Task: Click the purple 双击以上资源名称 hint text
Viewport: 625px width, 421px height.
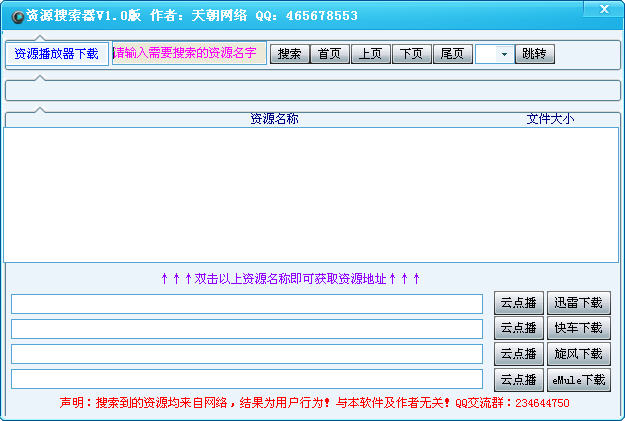Action: (x=290, y=279)
